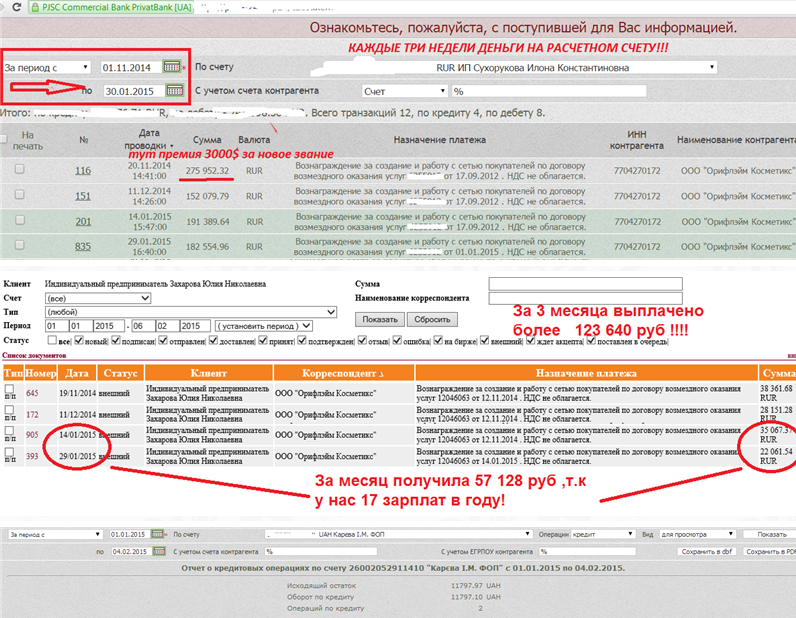This screenshot has height=618, width=796.
Task: Open the Счет '(все)' dropdown
Action: click(98, 298)
